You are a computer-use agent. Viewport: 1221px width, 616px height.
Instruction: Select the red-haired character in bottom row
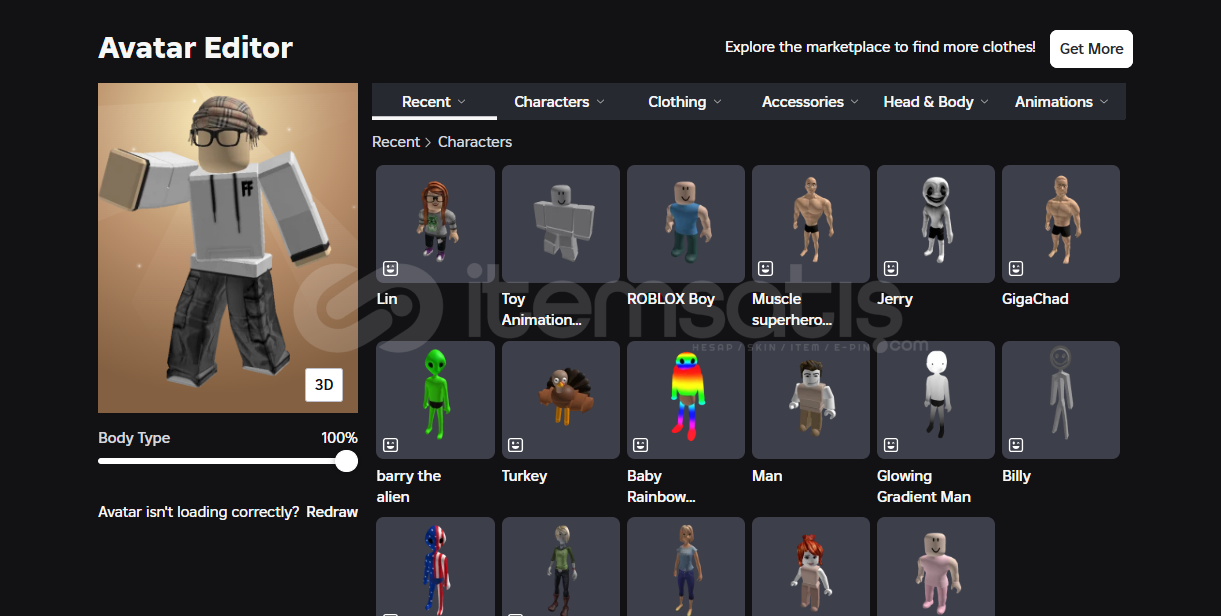coord(811,566)
